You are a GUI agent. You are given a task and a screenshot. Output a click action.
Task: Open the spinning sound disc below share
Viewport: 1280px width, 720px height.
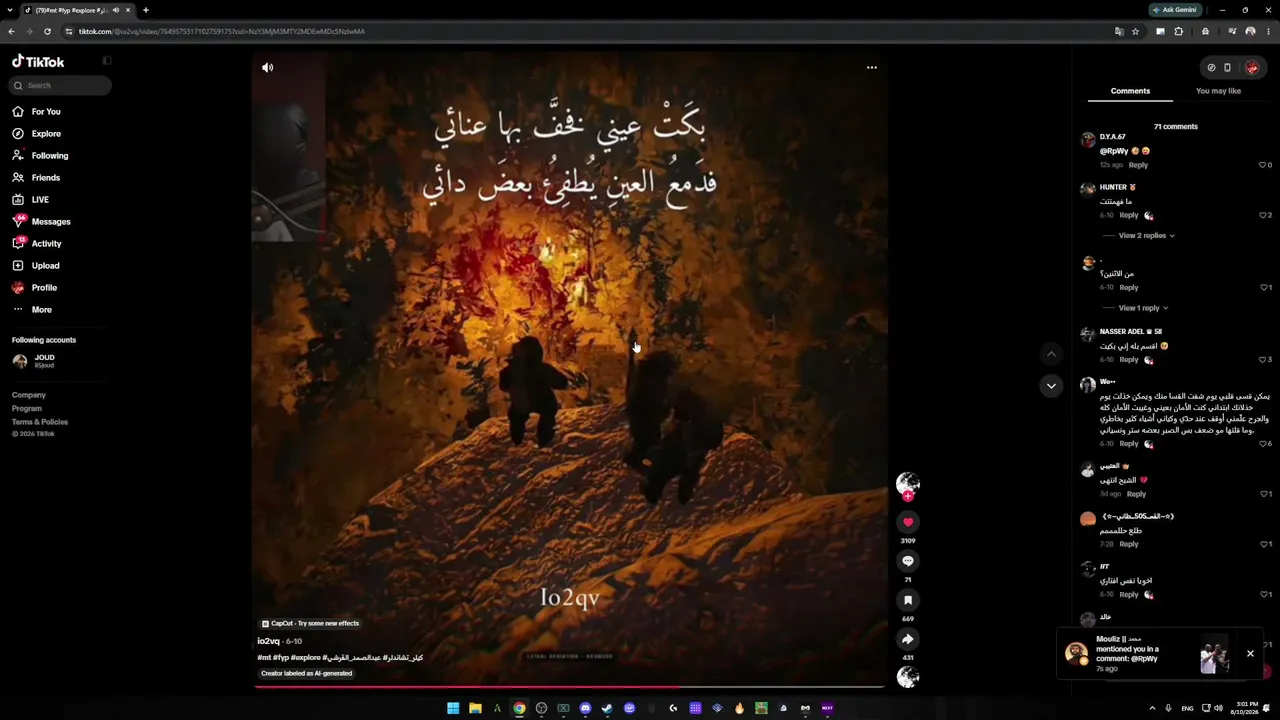click(x=908, y=677)
